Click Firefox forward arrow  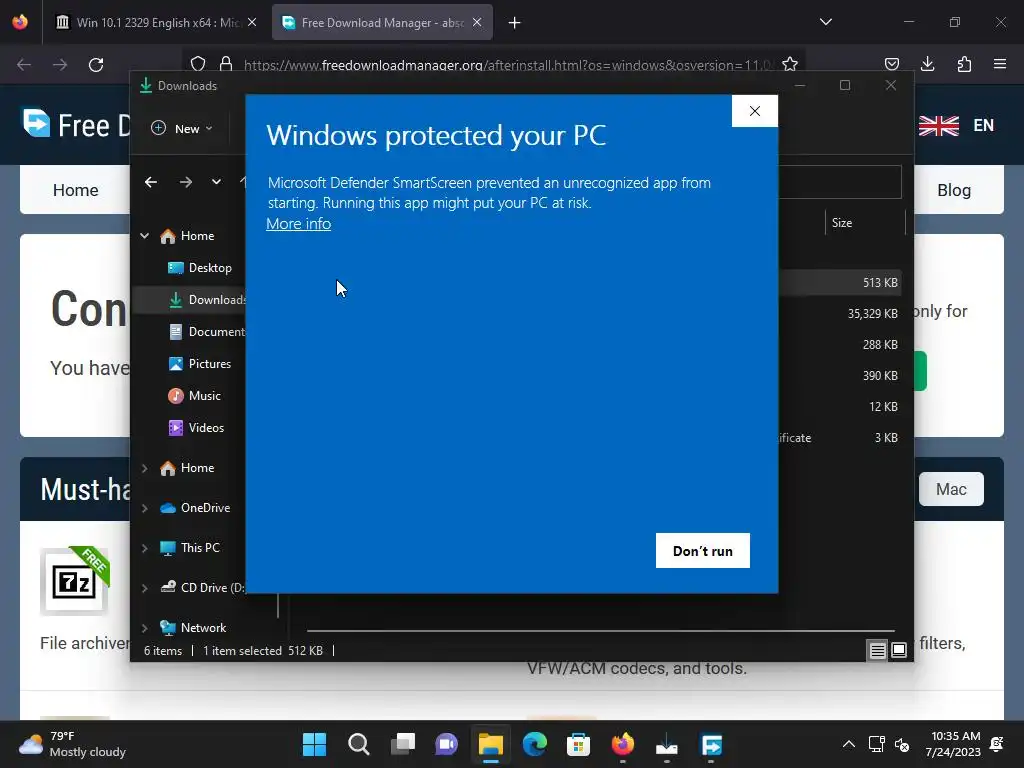tap(60, 65)
